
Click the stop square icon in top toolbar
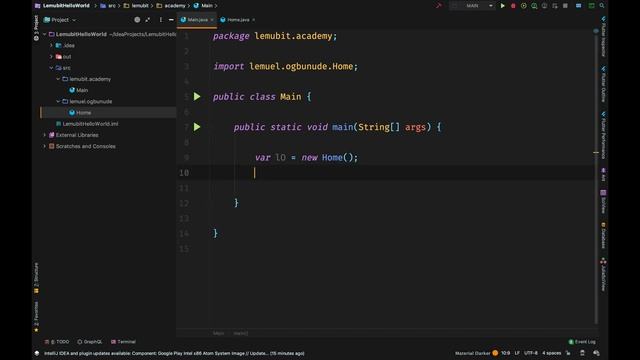[565, 6]
